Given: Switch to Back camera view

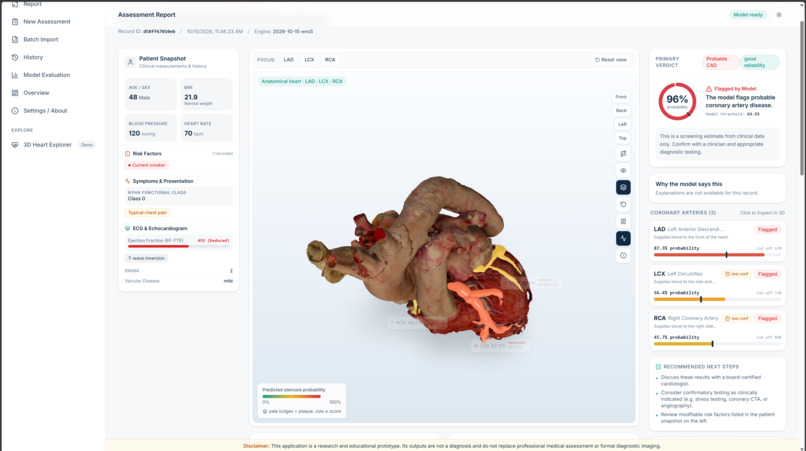Looking at the screenshot, I should pos(621,111).
